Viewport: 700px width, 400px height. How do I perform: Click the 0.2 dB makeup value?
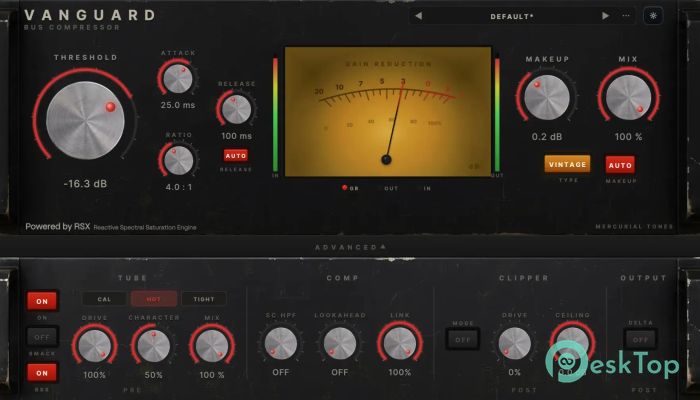547,137
